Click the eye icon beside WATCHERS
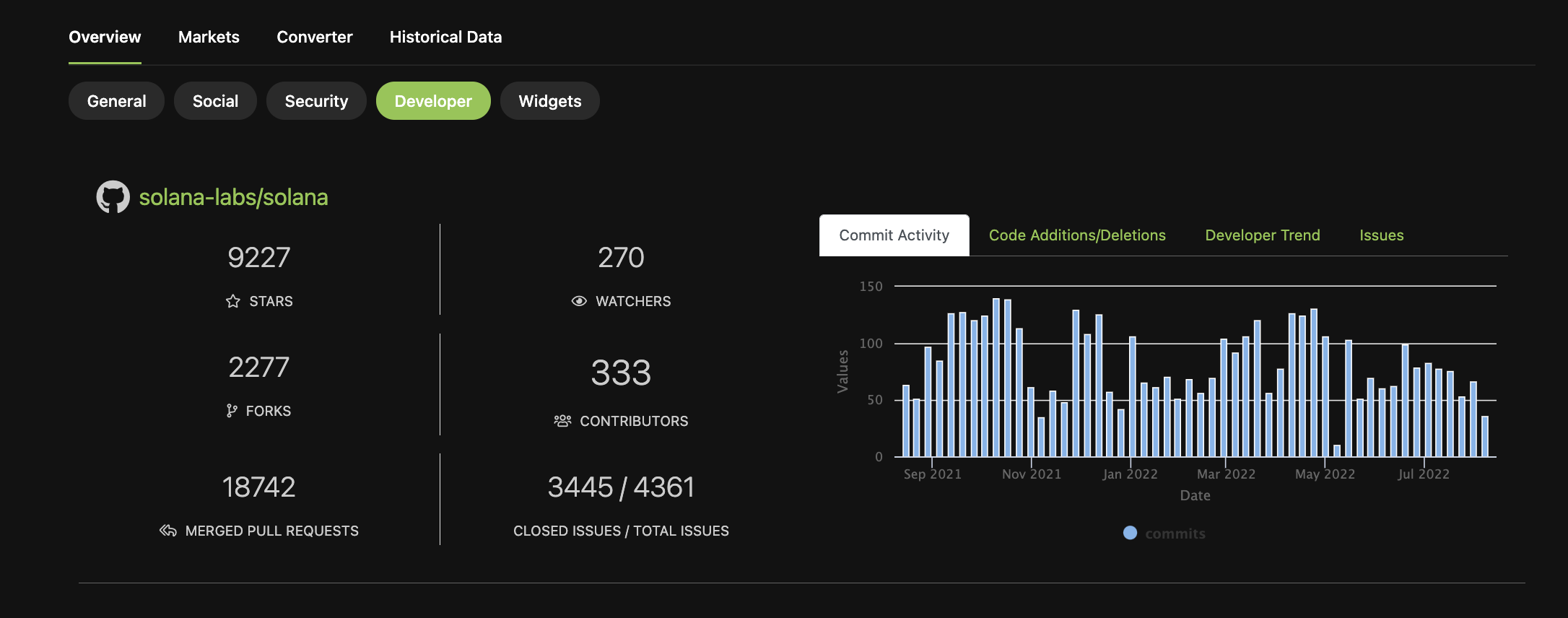 579,301
